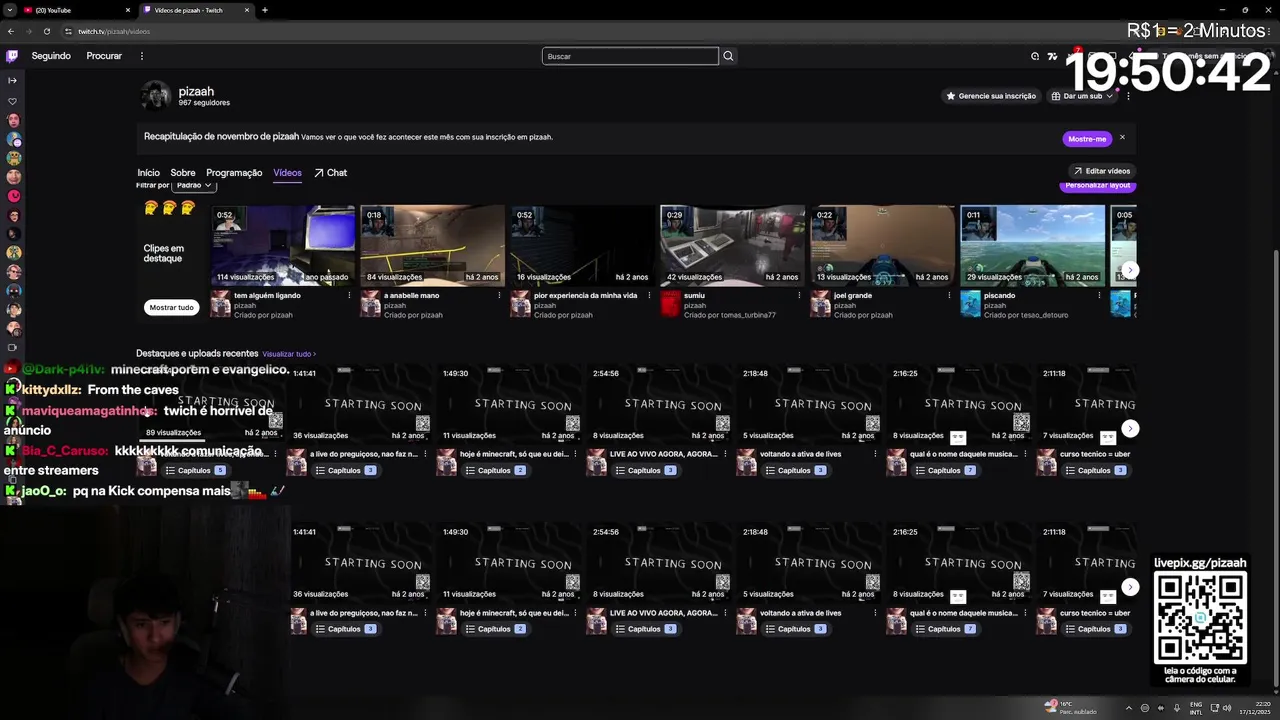Click the '967 seguidores' text
1280x720 pixels.
204,103
